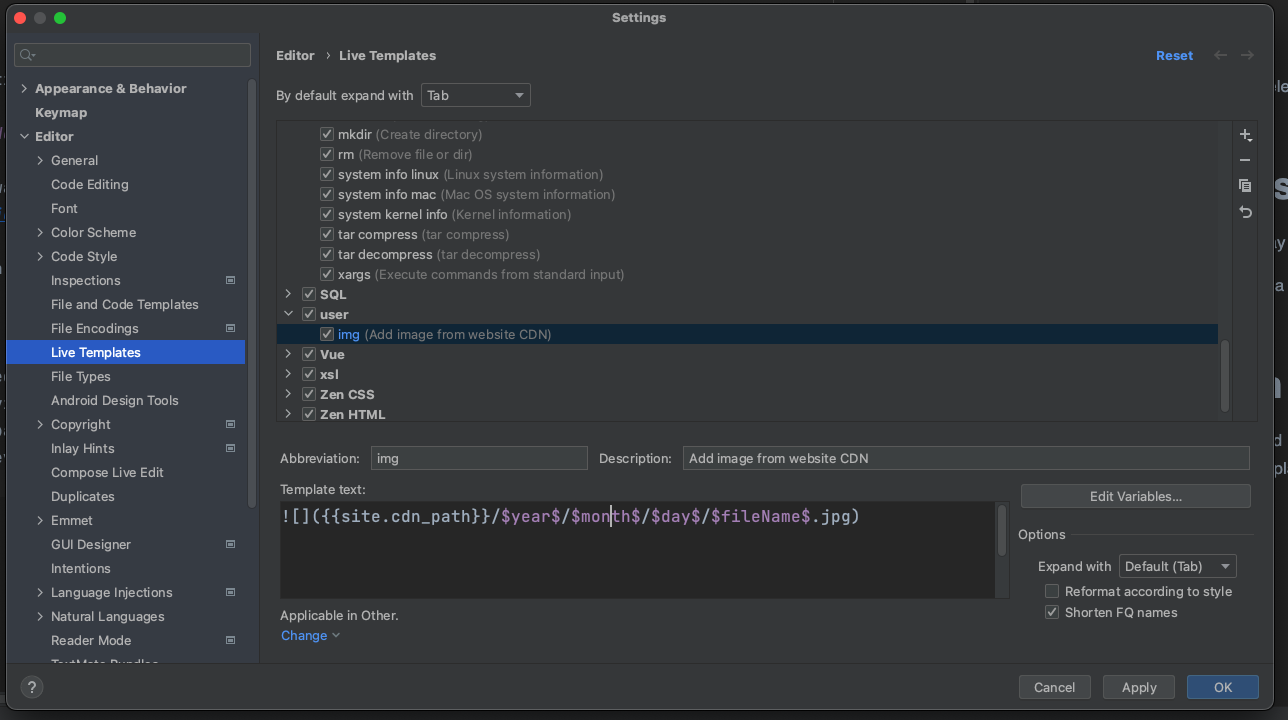Click project-level icon beside Copyright

[230, 424]
